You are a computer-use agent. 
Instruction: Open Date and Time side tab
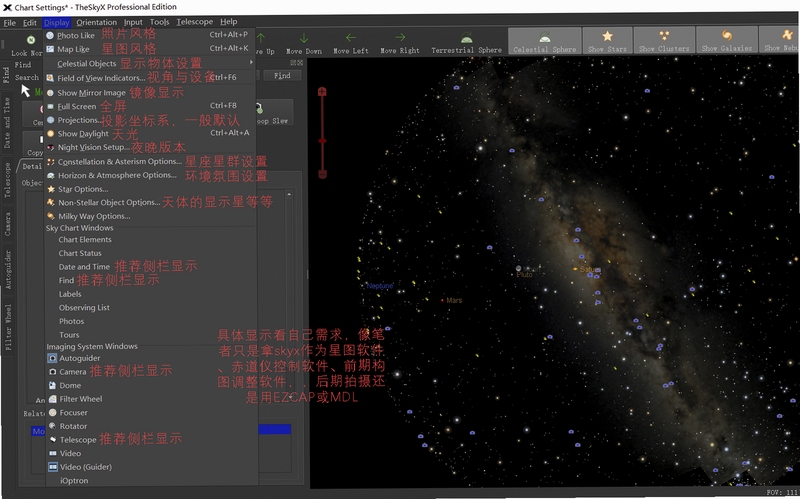pos(7,123)
